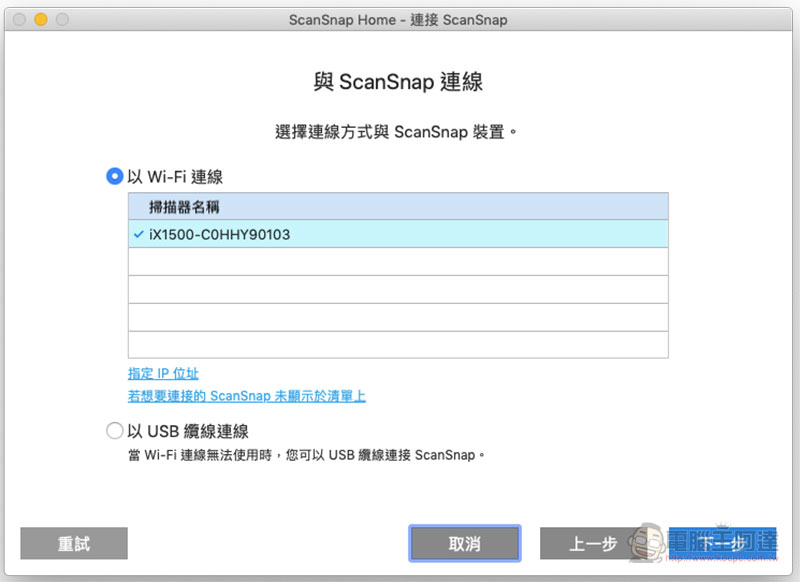Click the 重試 retry button

tap(74, 543)
